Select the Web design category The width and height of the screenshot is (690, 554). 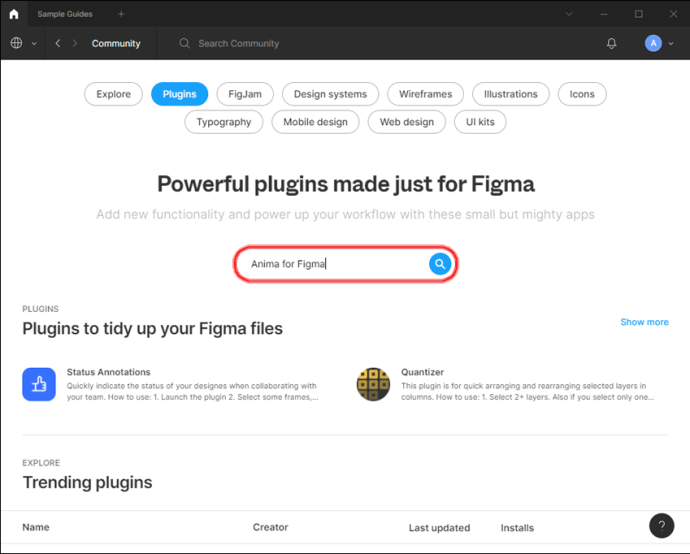pos(407,122)
